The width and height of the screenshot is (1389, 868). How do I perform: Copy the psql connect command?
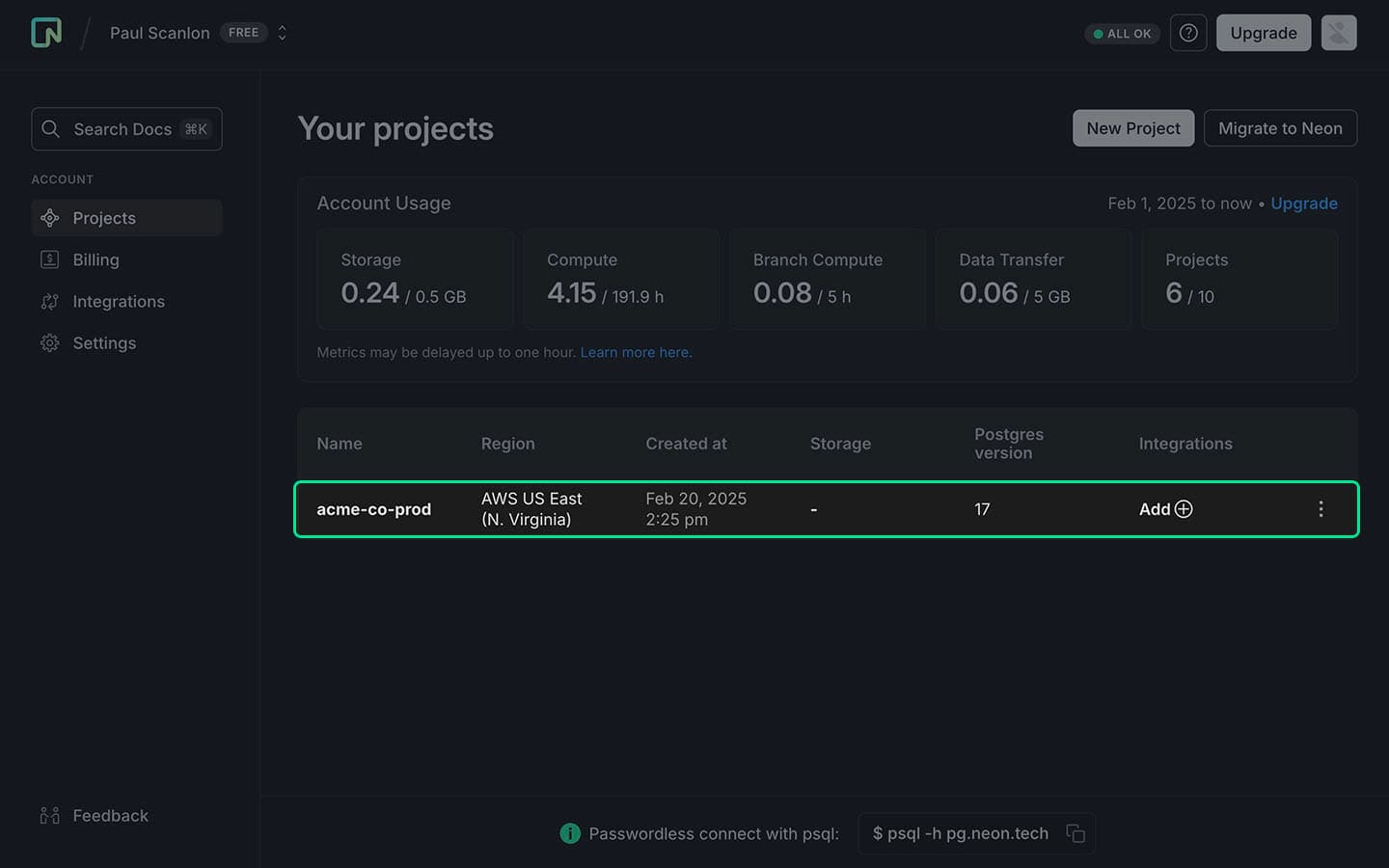pos(1076,833)
